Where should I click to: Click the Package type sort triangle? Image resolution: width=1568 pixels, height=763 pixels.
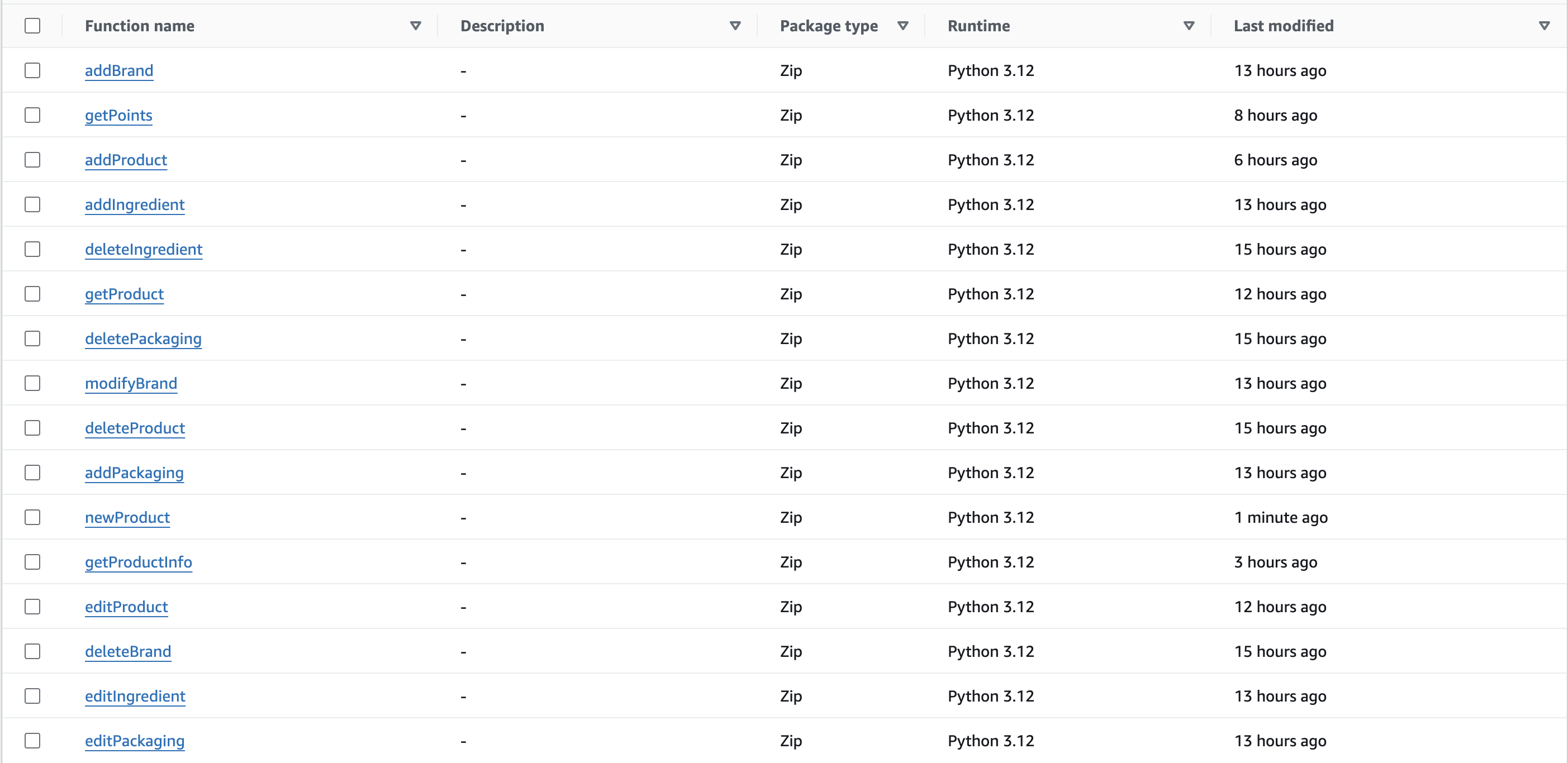(902, 26)
